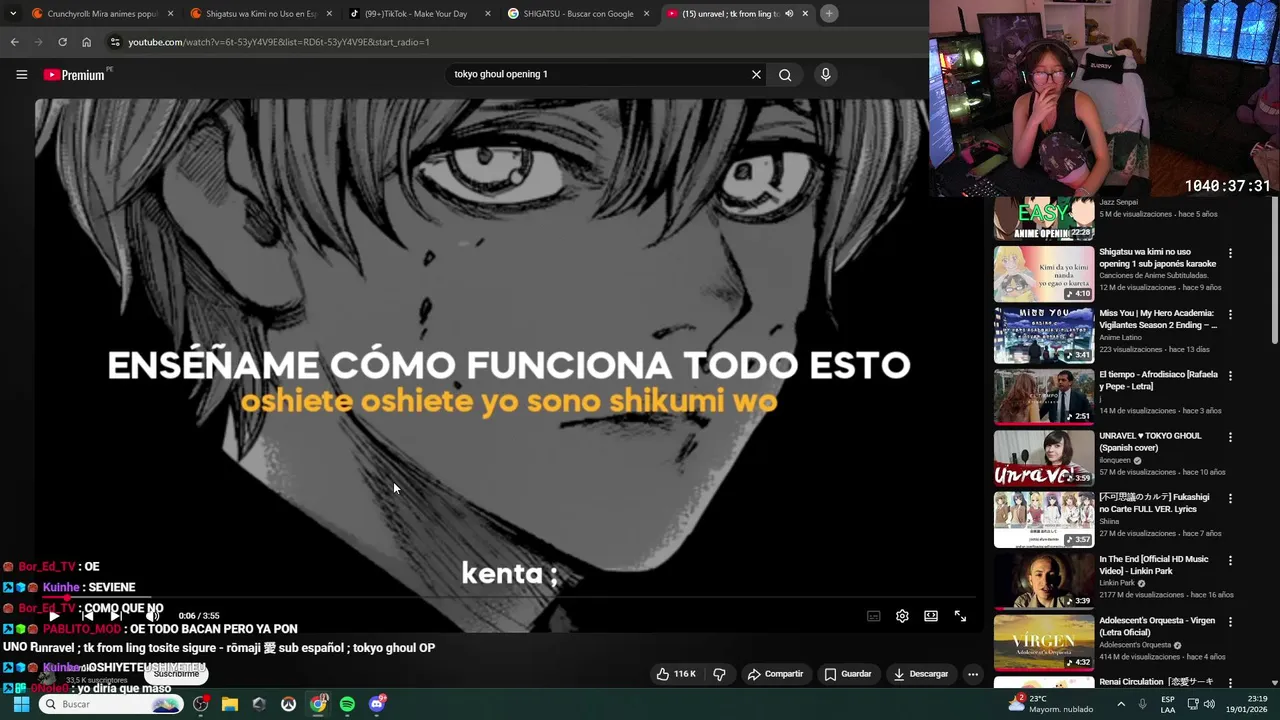
Task: Toggle subtitles on the video player
Action: pos(873,616)
